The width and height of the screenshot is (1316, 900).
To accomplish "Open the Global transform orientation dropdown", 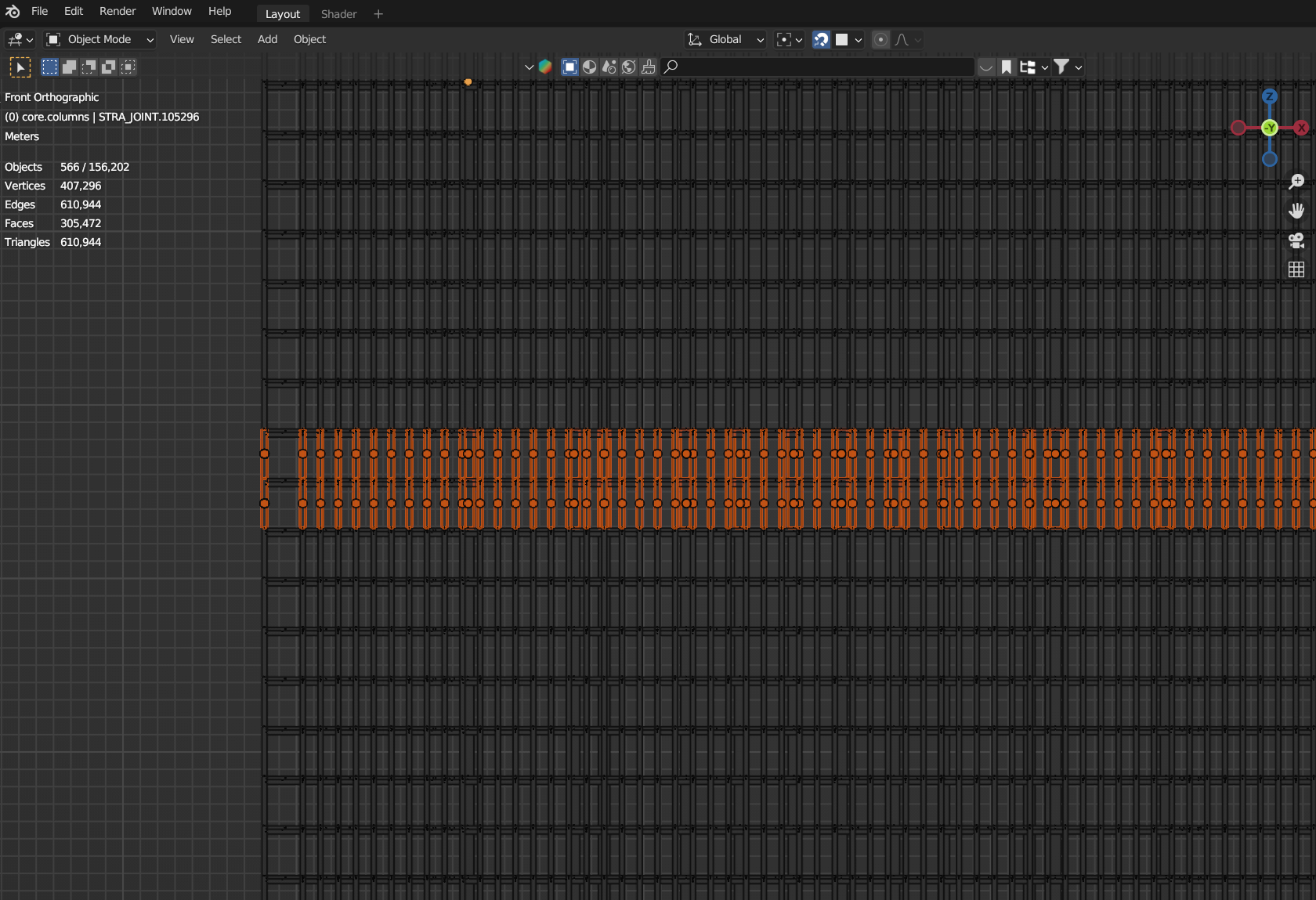I will click(725, 39).
